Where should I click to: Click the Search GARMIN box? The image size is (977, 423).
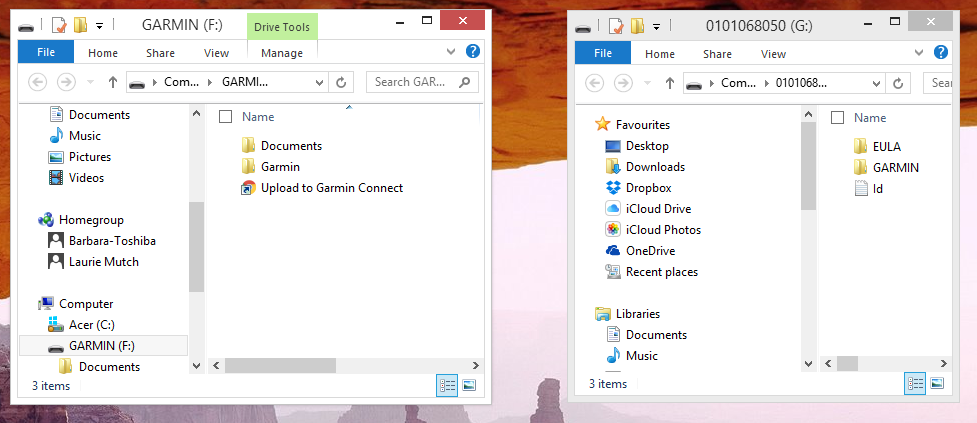[422, 82]
